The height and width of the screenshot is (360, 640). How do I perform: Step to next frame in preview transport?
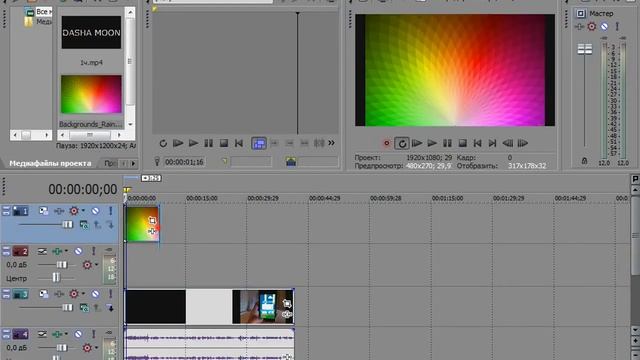[x=523, y=143]
